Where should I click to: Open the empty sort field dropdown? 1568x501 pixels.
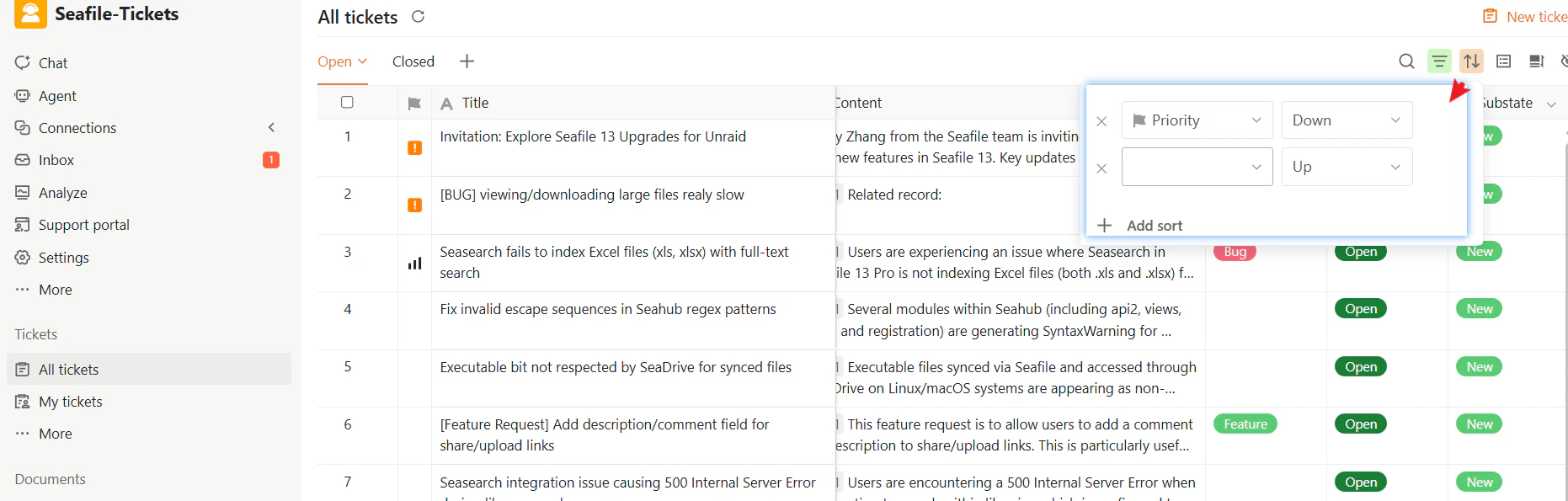[1197, 167]
